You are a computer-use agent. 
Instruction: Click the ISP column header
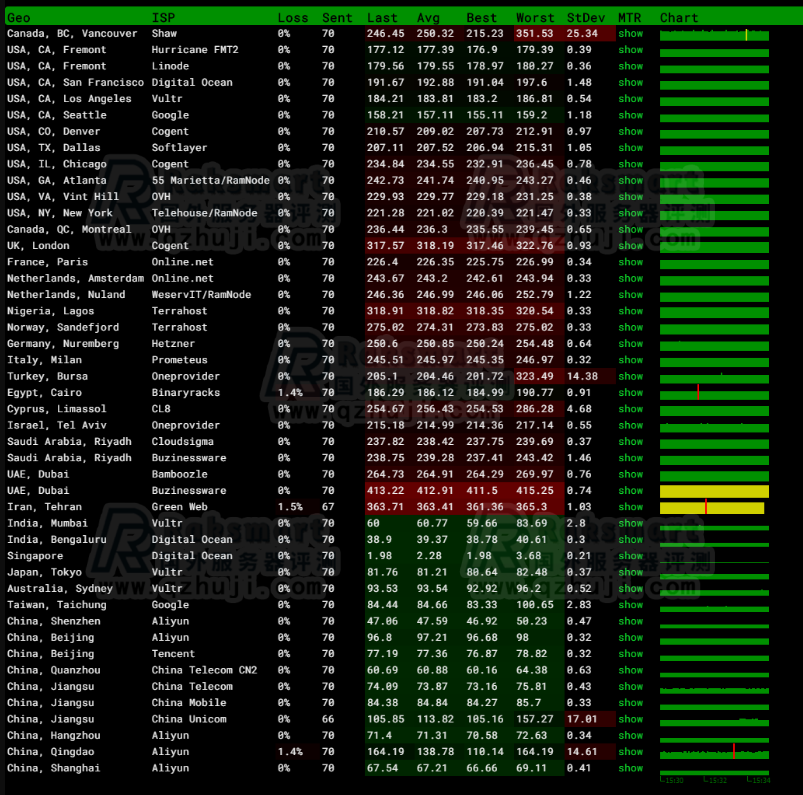163,18
